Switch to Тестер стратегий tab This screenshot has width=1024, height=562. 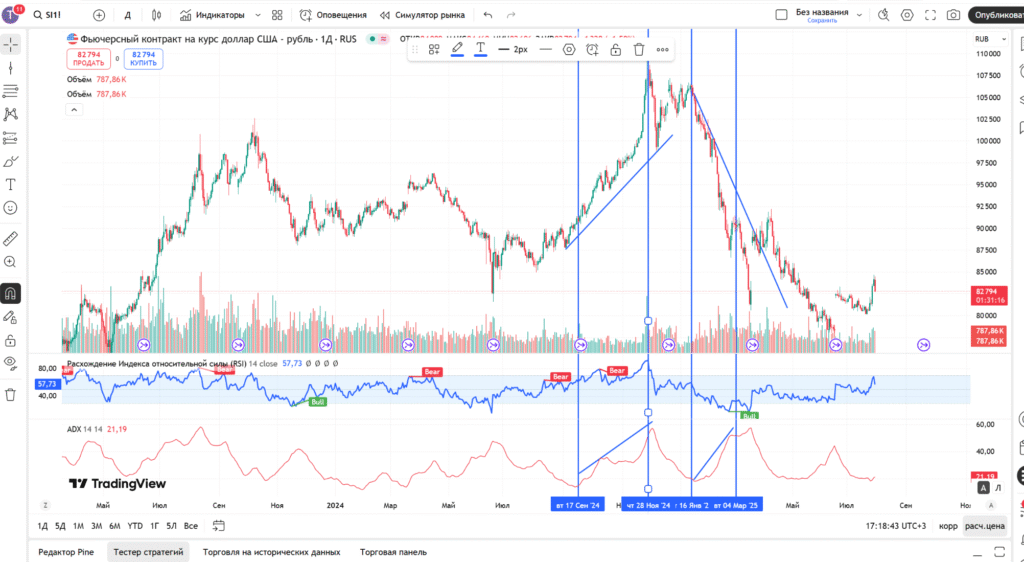point(148,552)
